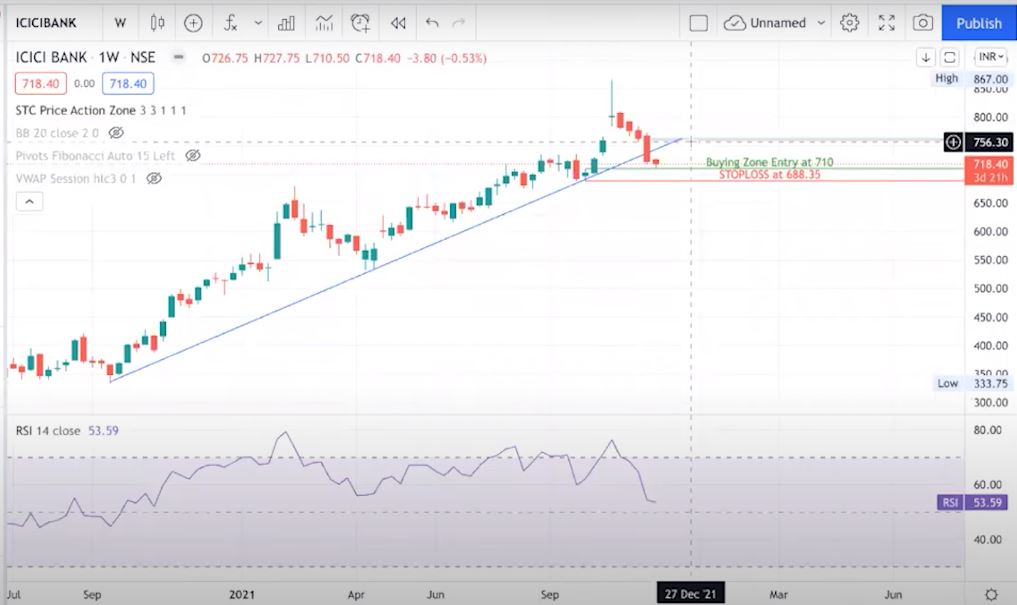1017x605 pixels.
Task: Click the Compare or add symbol icon
Action: 193,23
